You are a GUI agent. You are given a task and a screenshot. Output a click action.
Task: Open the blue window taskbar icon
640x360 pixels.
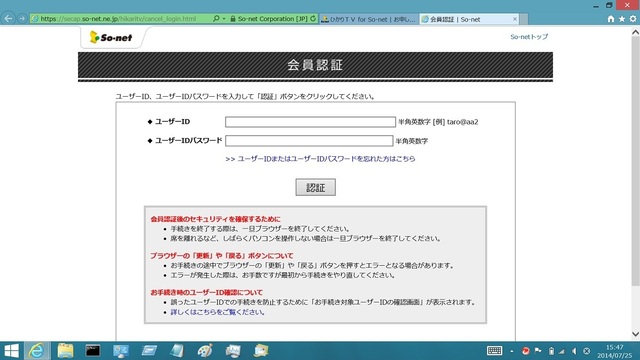[149, 351]
